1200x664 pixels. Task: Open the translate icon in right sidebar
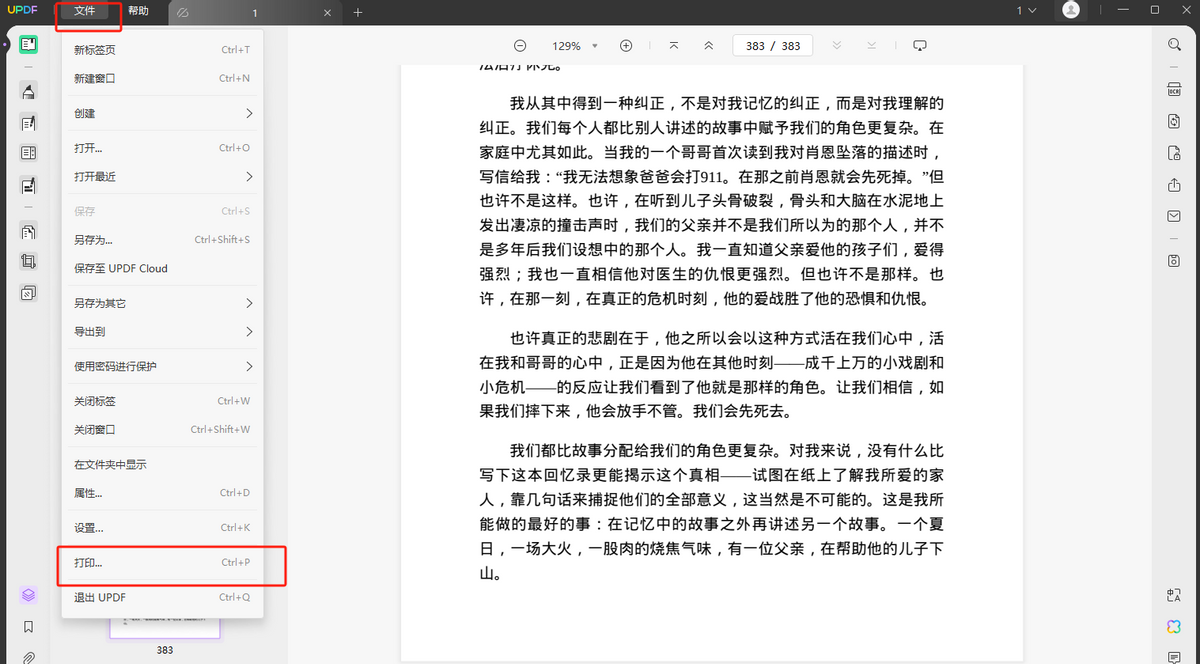click(1174, 595)
